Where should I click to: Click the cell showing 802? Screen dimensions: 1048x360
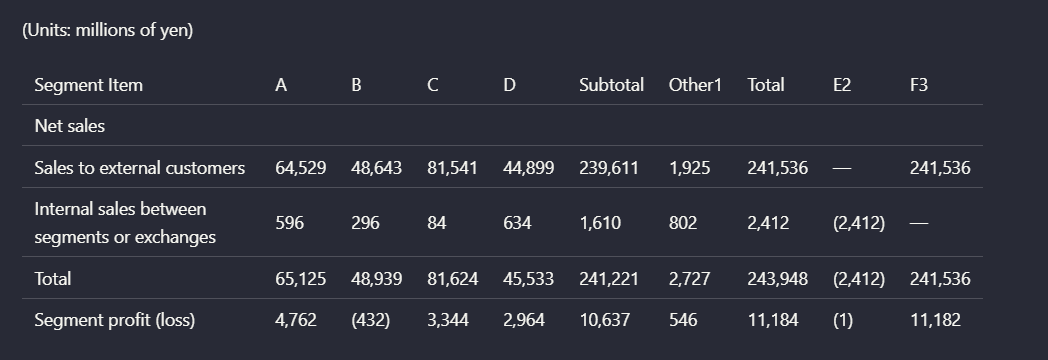coord(683,223)
